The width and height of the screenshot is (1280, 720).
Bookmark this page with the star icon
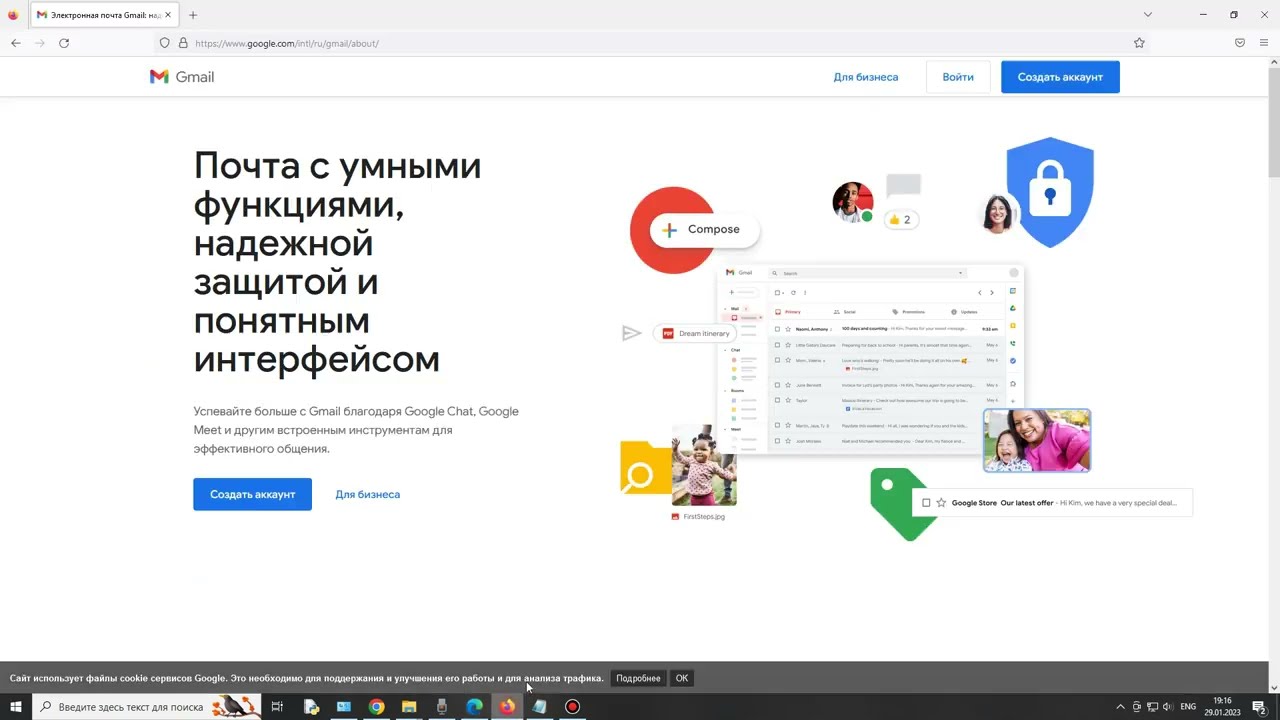click(1139, 43)
